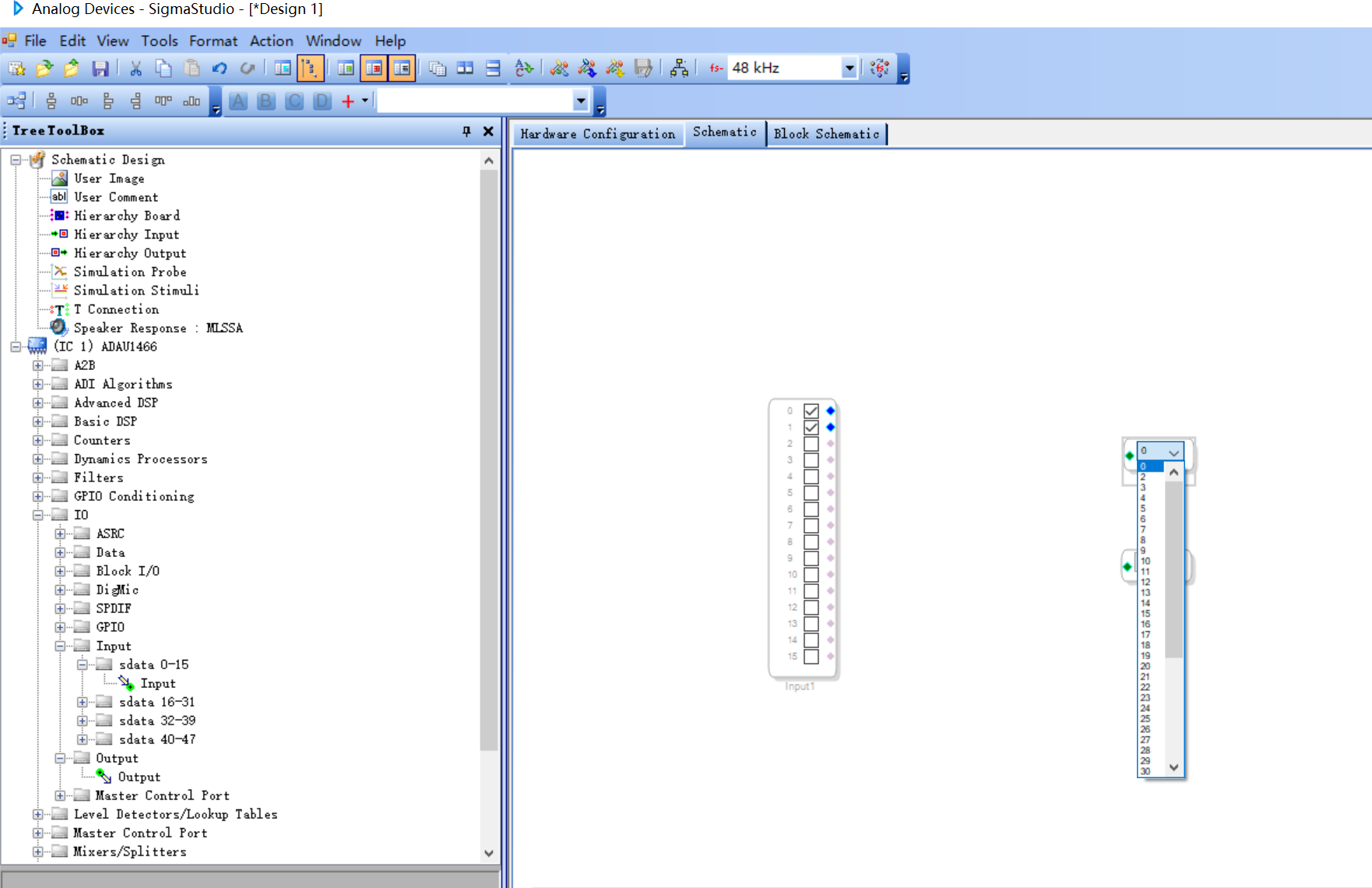Click the Redo arrow icon

[x=248, y=69]
